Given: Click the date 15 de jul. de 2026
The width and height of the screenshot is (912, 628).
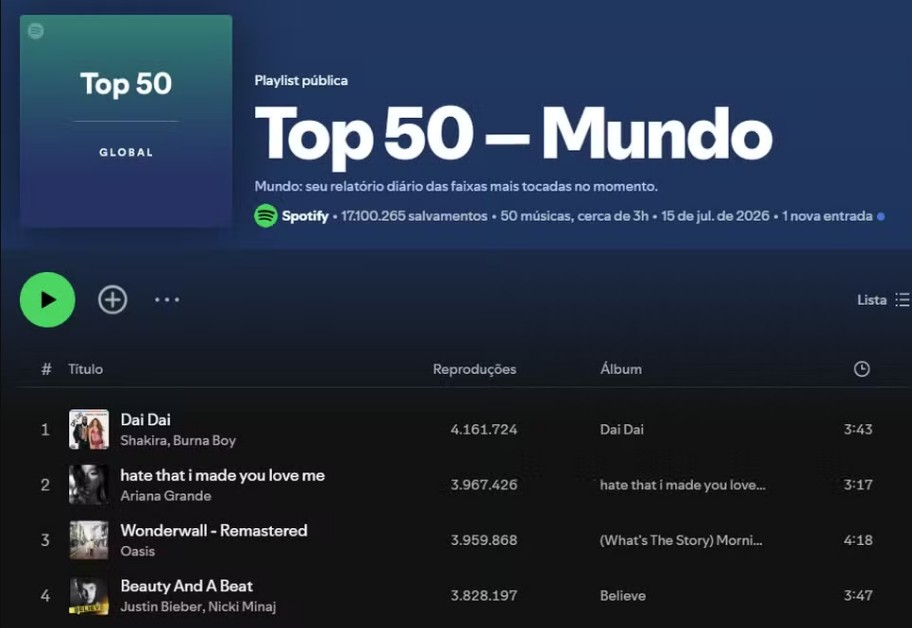Looking at the screenshot, I should pyautogui.click(x=715, y=216).
